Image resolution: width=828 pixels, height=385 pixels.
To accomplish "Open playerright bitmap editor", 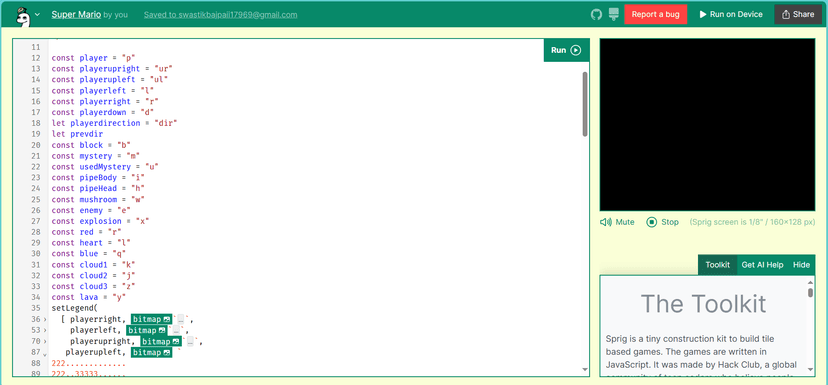I will point(152,319).
